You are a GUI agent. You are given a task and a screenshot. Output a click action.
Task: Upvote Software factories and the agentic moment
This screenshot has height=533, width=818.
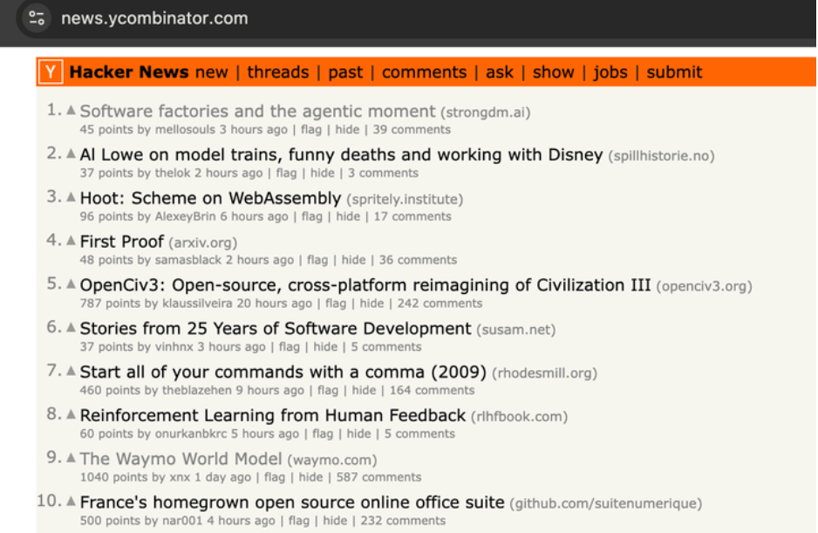[71, 111]
